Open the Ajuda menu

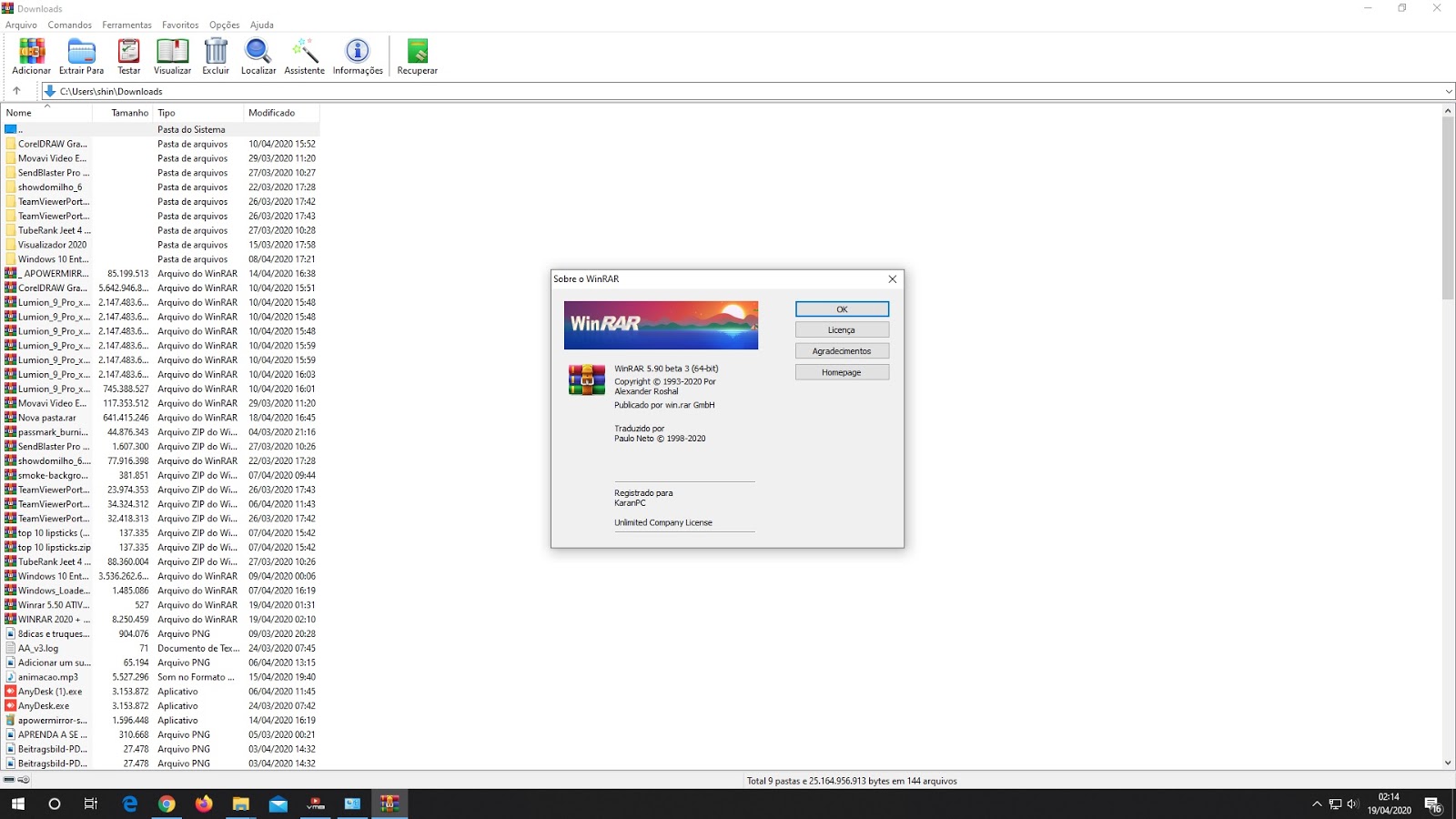262,25
